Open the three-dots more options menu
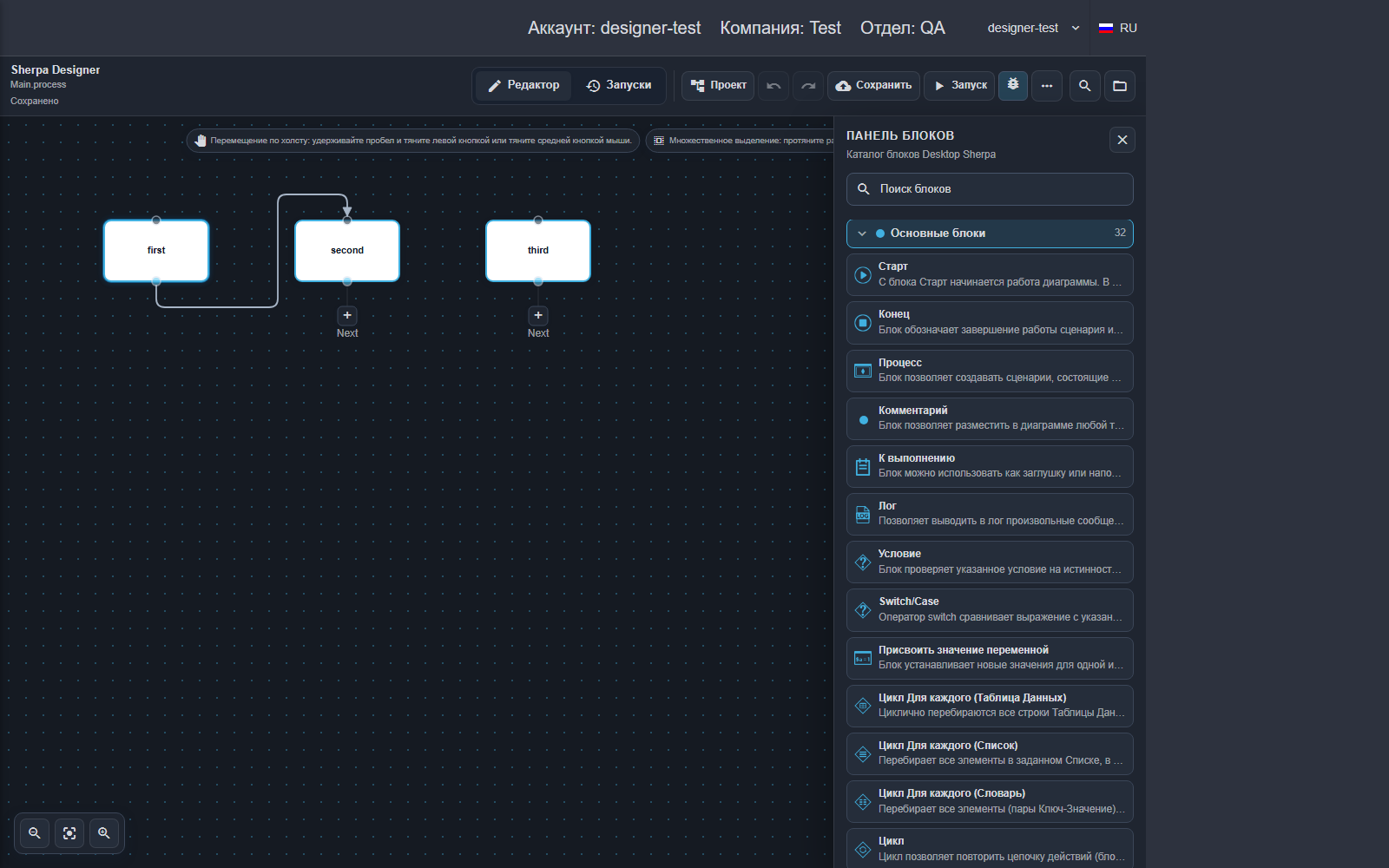 1047,86
